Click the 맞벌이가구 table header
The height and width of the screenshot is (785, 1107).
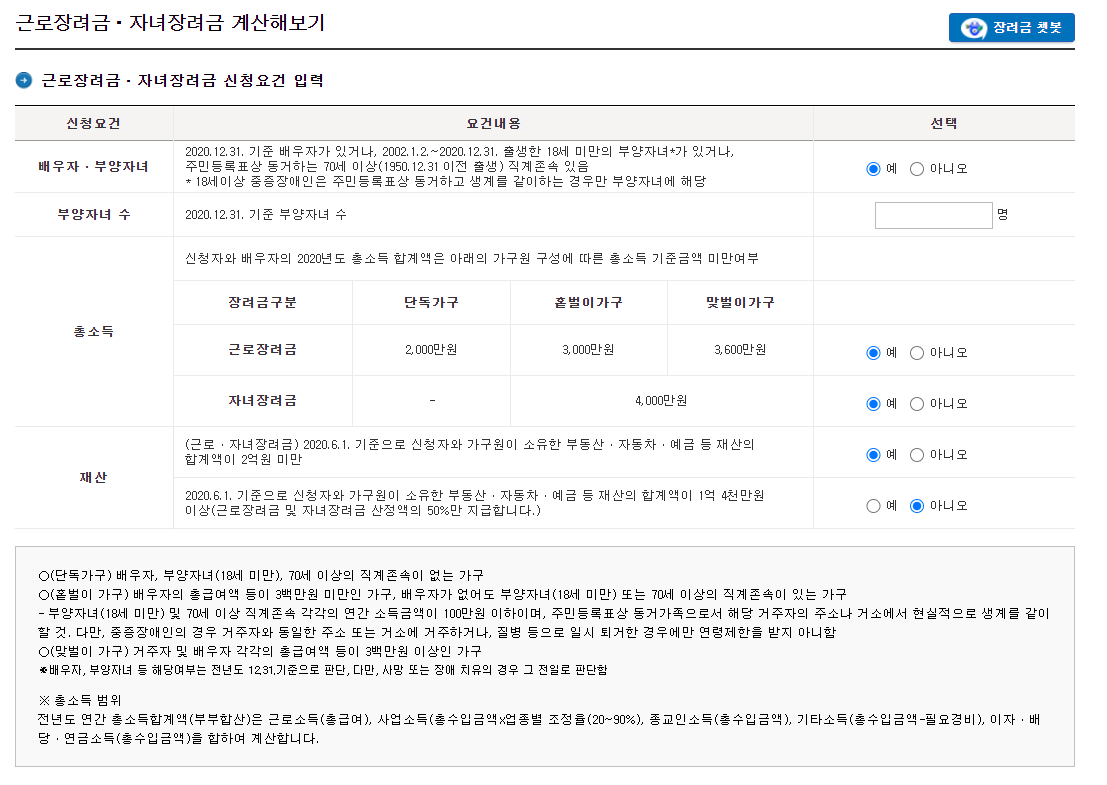click(740, 303)
